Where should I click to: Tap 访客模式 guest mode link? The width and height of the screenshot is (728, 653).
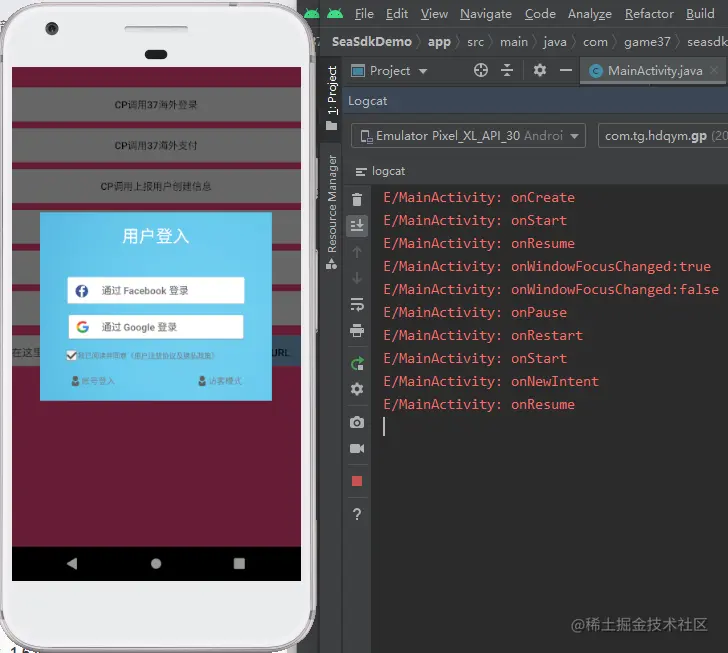pyautogui.click(x=220, y=381)
